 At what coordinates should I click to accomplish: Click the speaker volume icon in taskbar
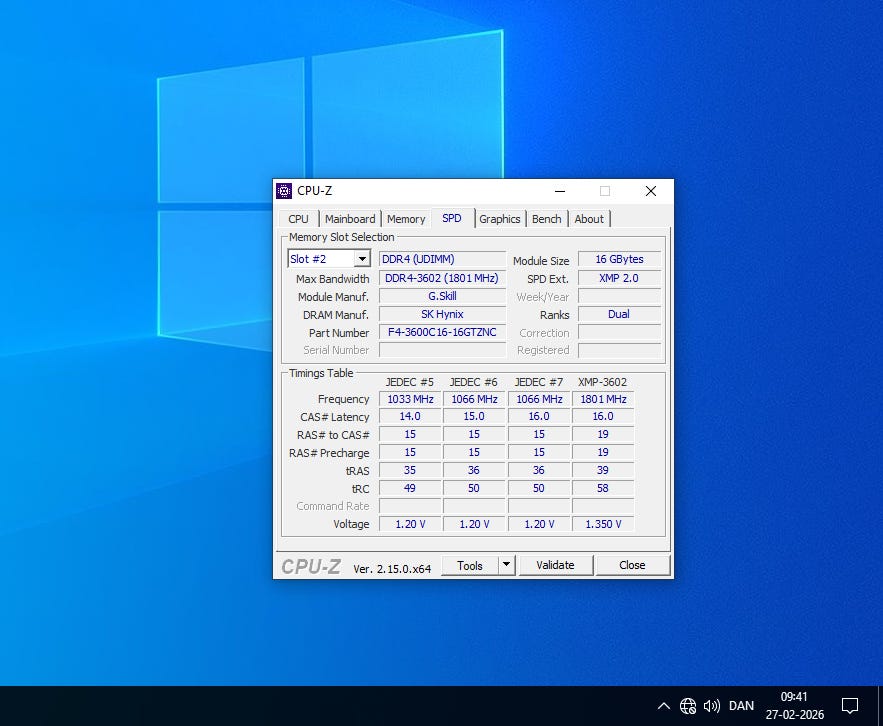tap(712, 705)
